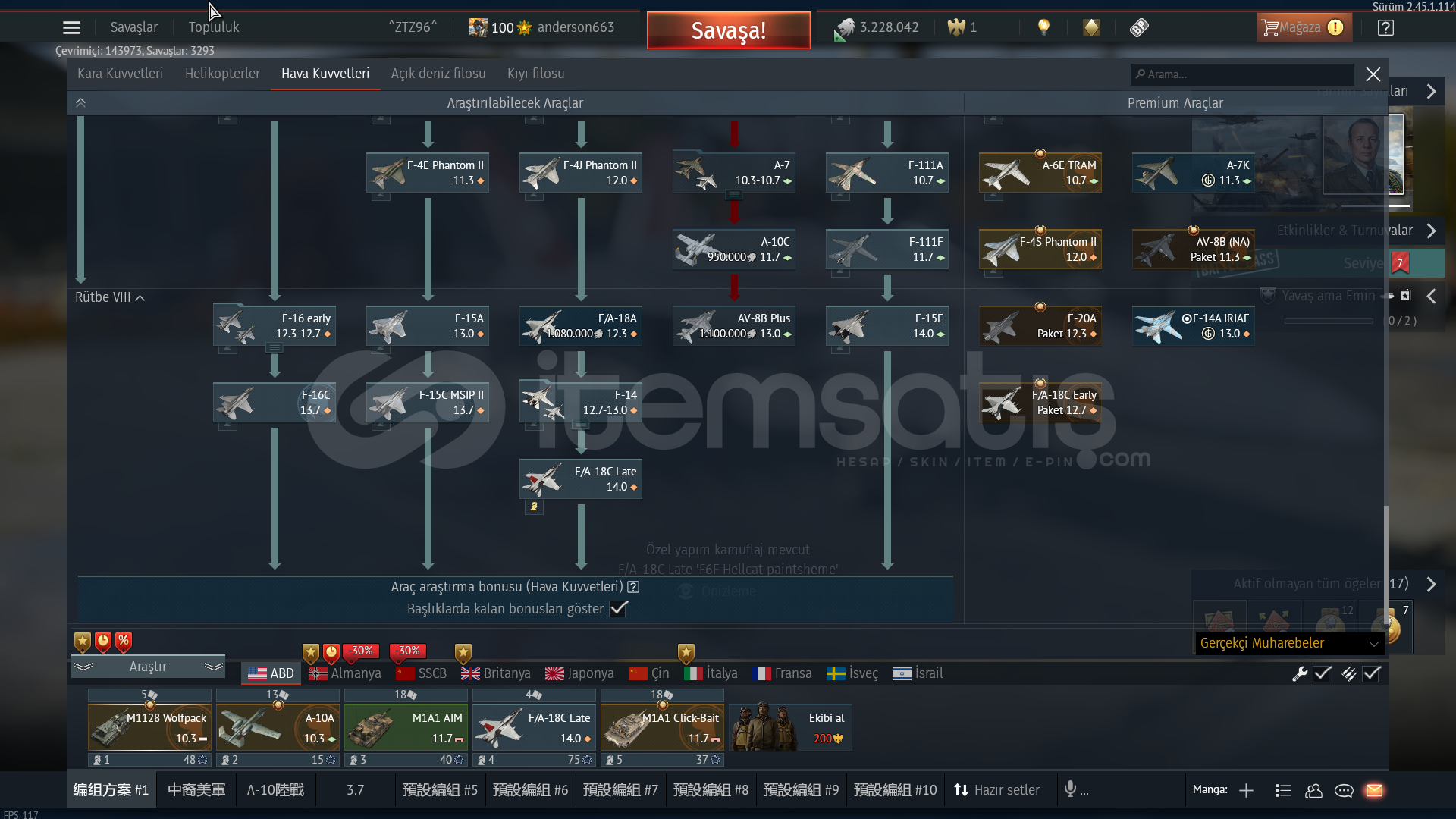Screen dimensions: 1456x819
Task: Collapse tree with top-left double chevron
Action: [x=81, y=102]
